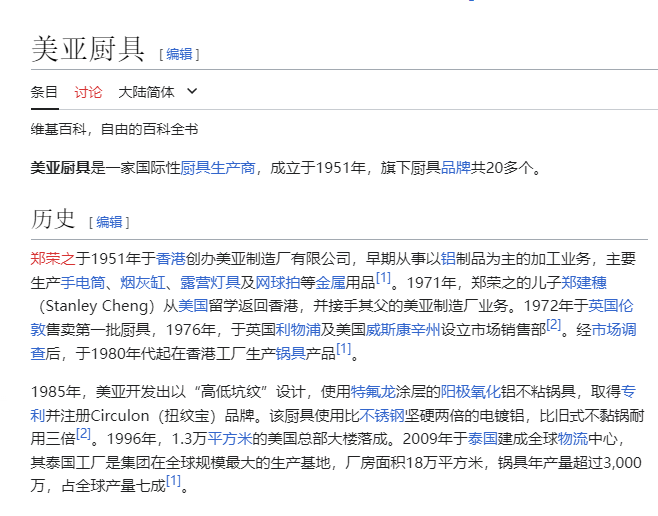Click the bold 美亚厨具 in intro sentence

[x=60, y=168]
